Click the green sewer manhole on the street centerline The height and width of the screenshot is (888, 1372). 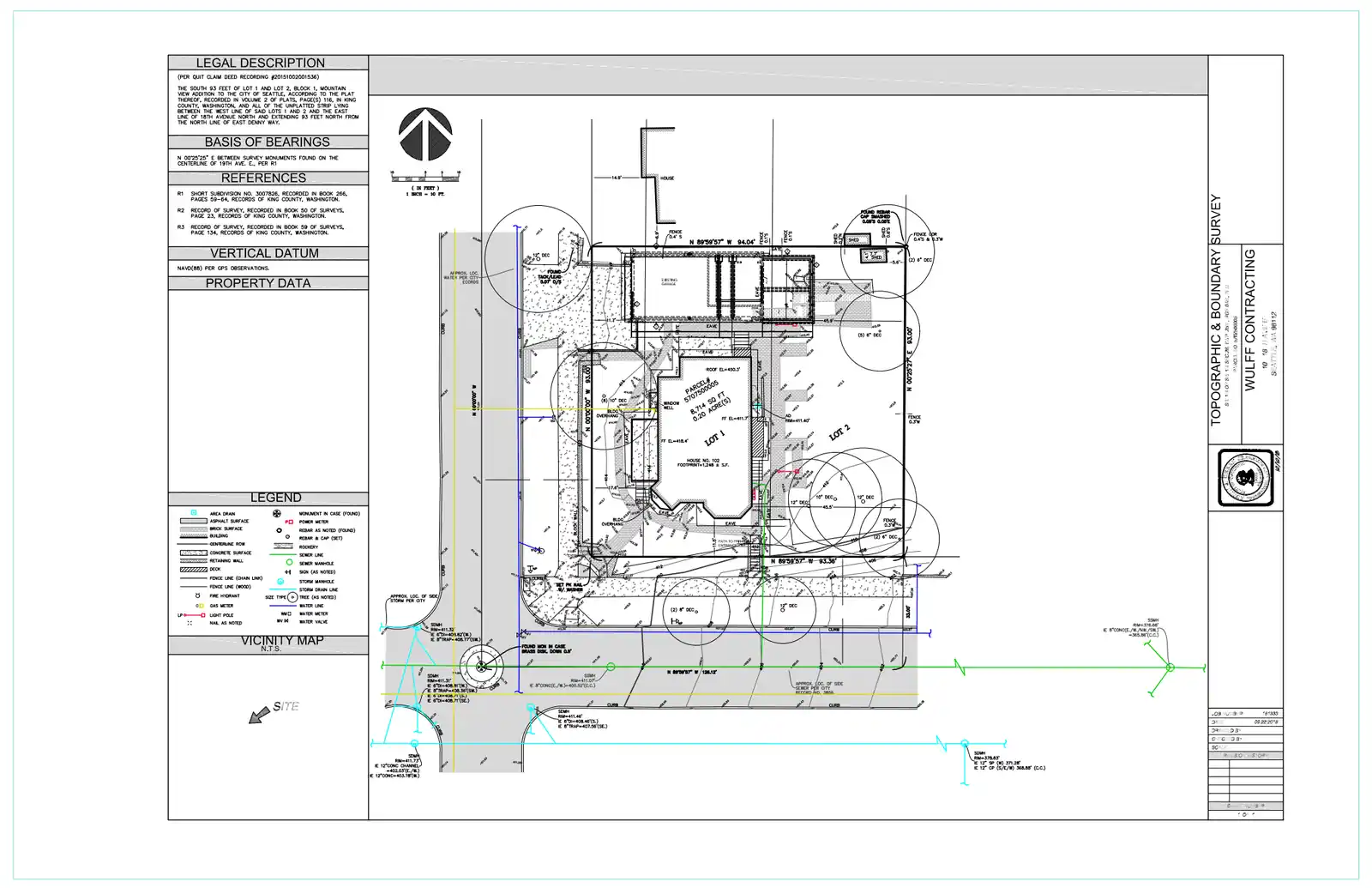(611, 667)
